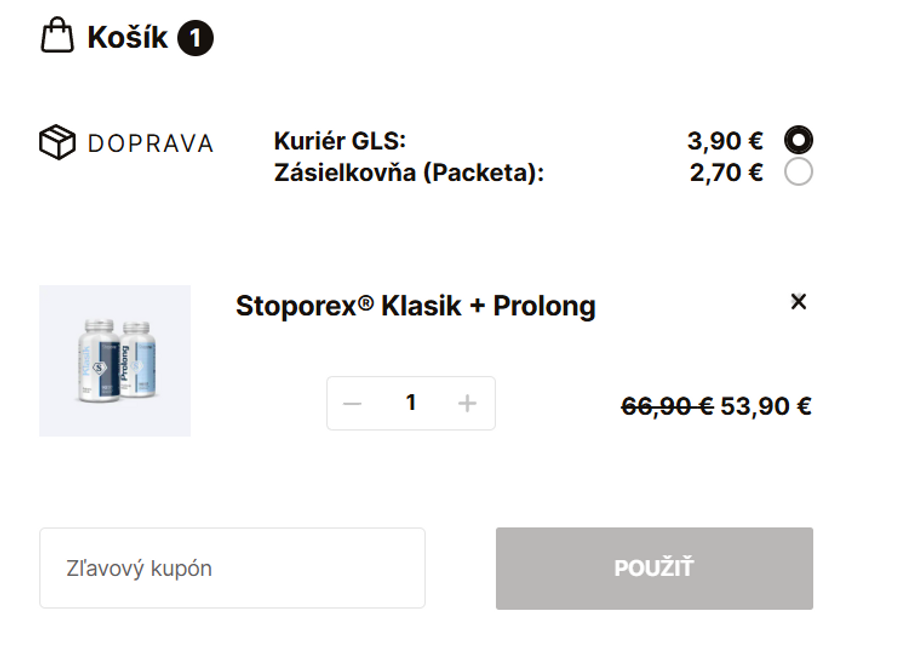900x661 pixels.
Task: Click the minus icon to decrease quantity
Action: (x=350, y=402)
